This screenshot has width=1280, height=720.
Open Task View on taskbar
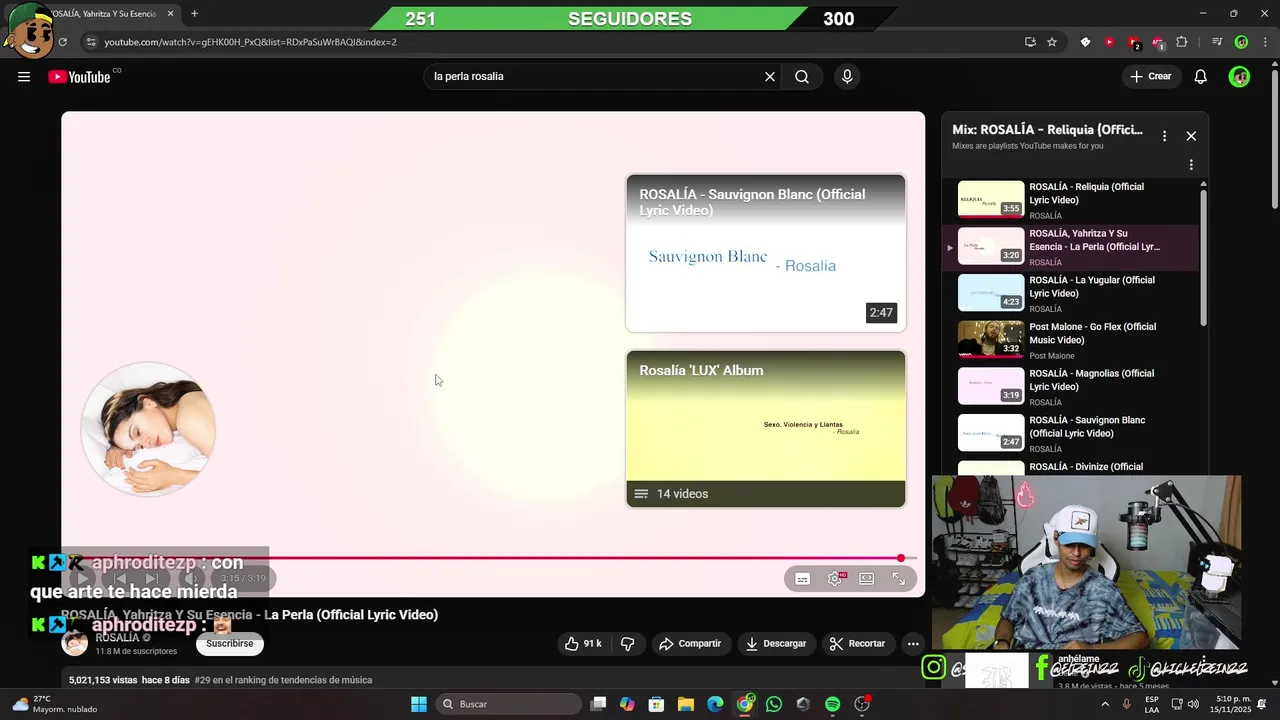[x=598, y=704]
